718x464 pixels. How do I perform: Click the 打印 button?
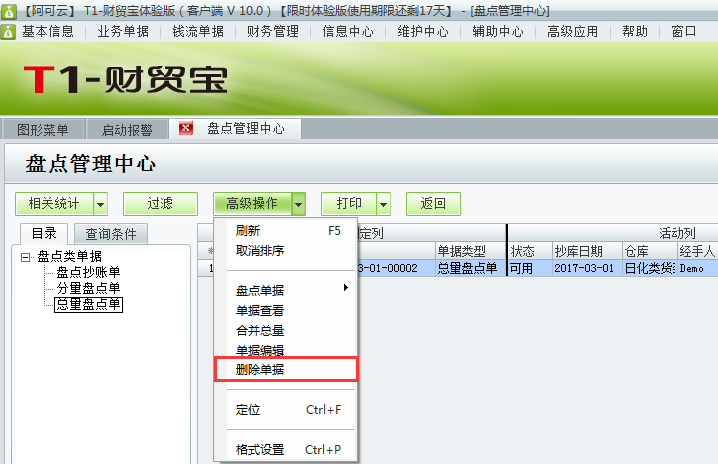click(349, 203)
